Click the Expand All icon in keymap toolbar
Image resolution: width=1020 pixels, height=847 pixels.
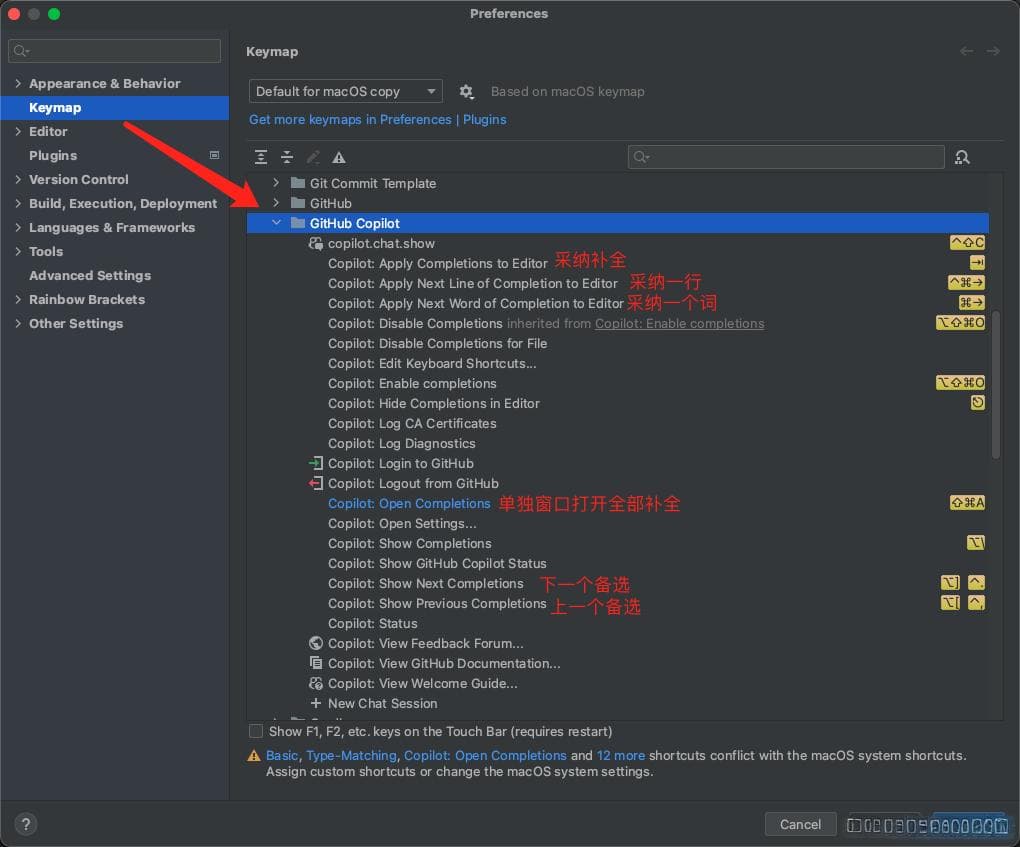pyautogui.click(x=261, y=157)
